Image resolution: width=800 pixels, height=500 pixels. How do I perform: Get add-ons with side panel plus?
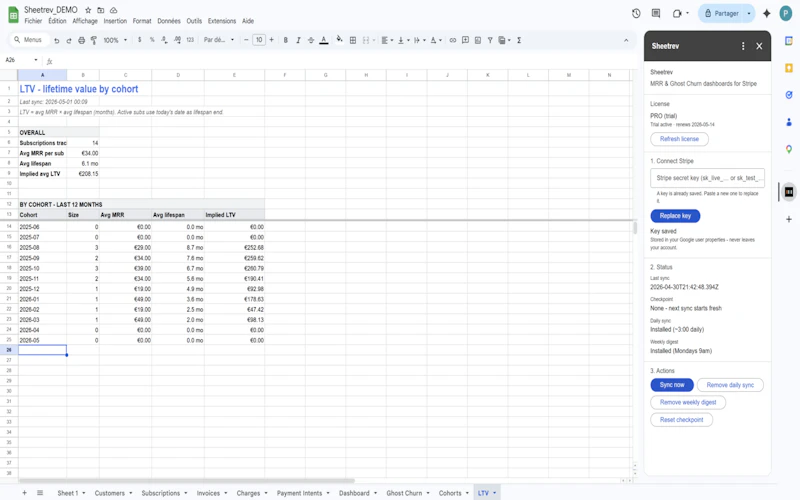789,219
